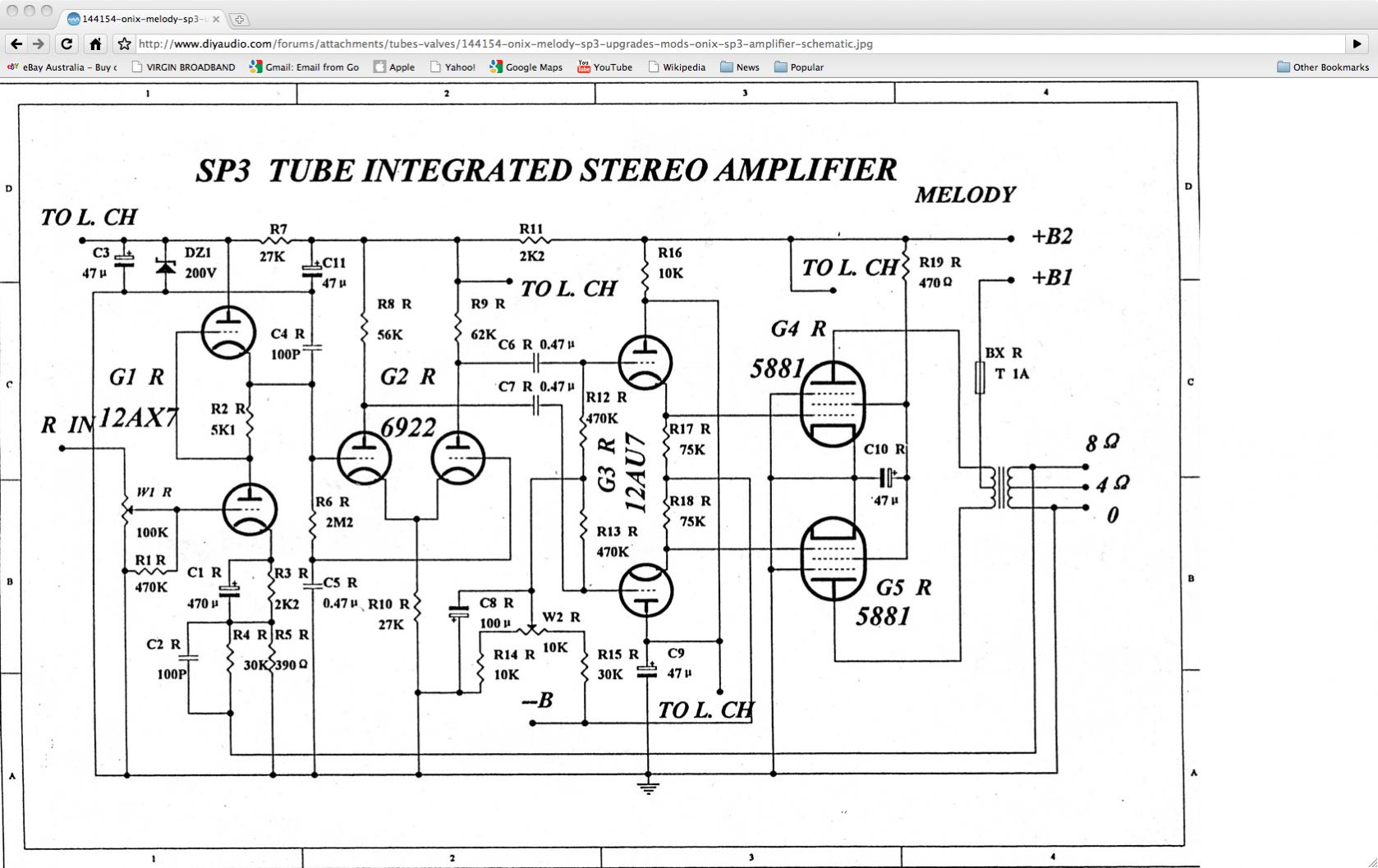1378x868 pixels.
Task: Click the G4 R tube label
Action: coord(798,328)
